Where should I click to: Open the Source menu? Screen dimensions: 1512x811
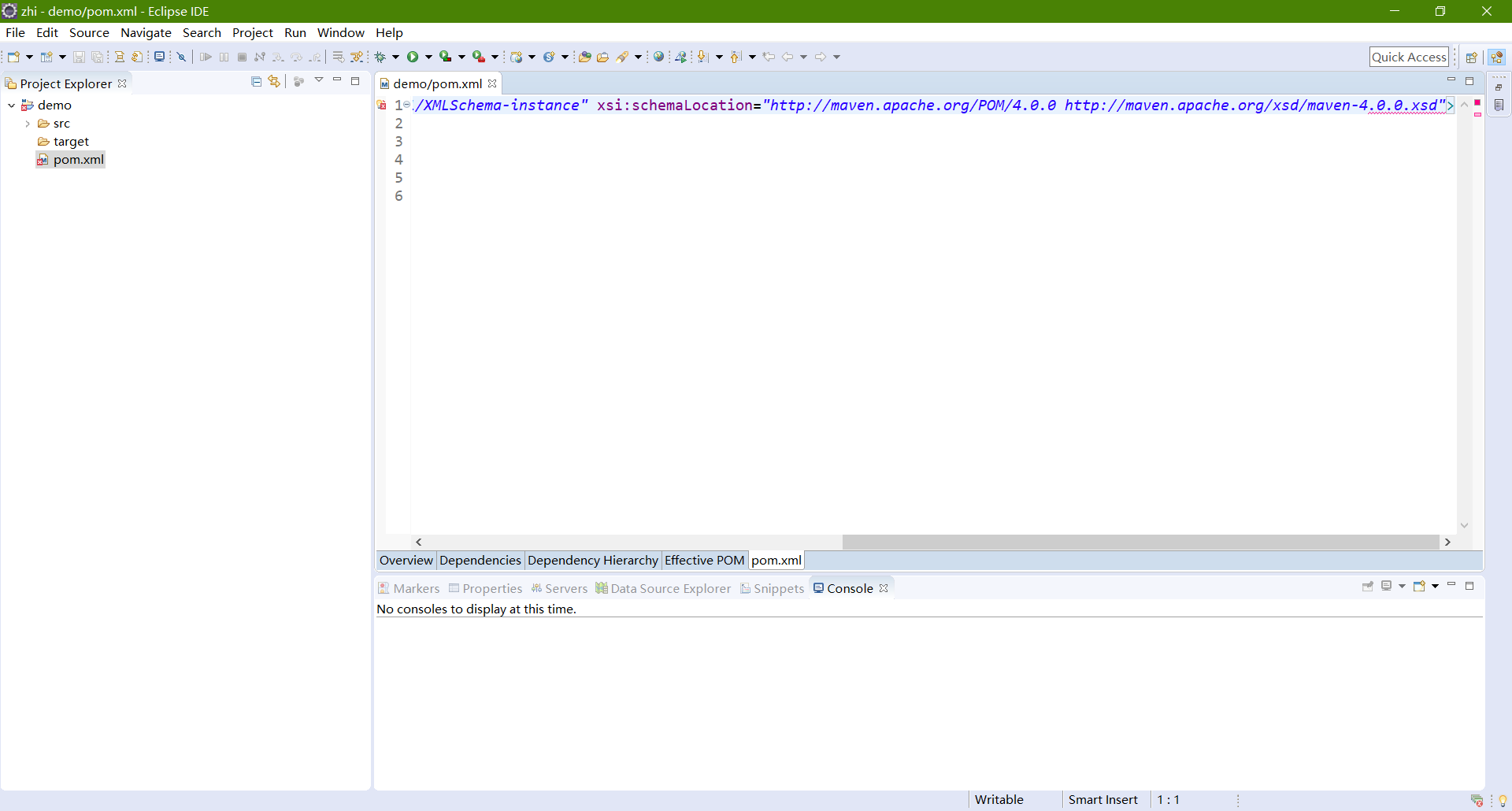(x=89, y=32)
